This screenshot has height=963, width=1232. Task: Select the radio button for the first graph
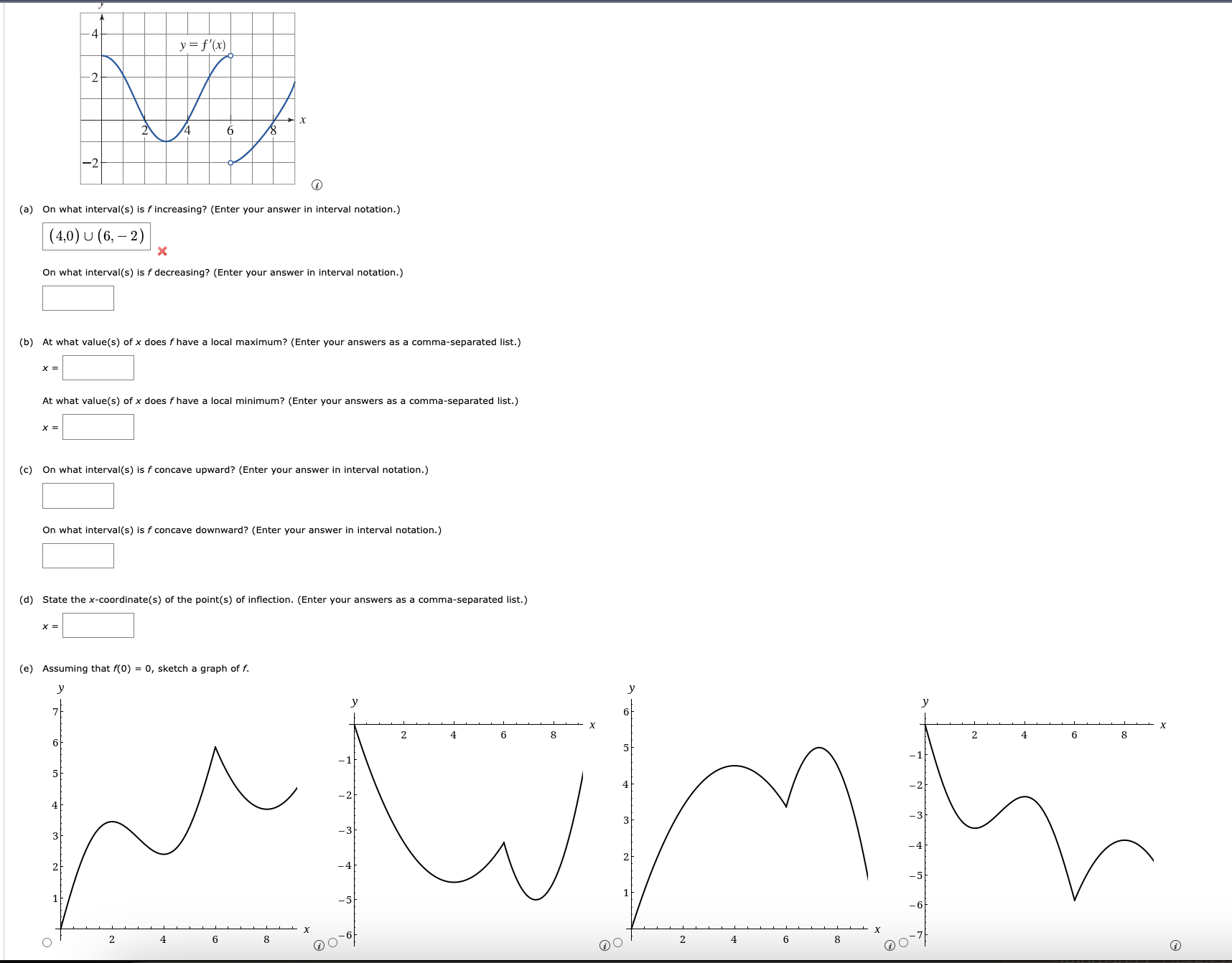tap(45, 942)
